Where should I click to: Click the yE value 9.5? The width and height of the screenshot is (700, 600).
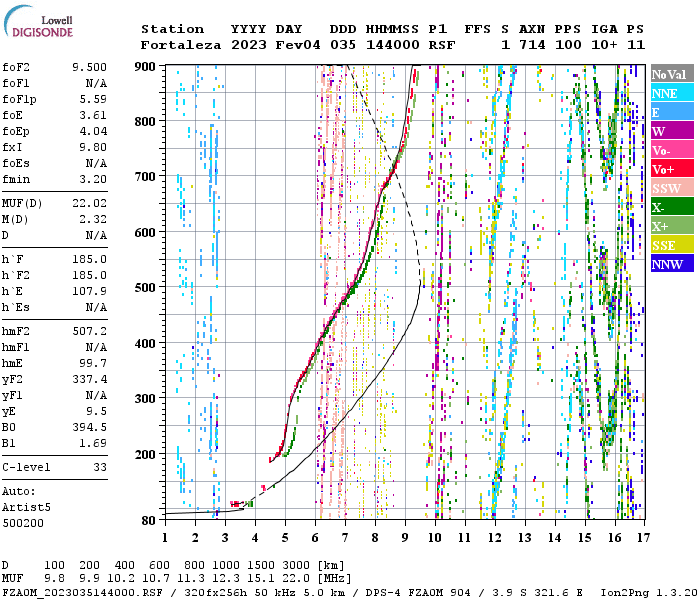[97, 412]
